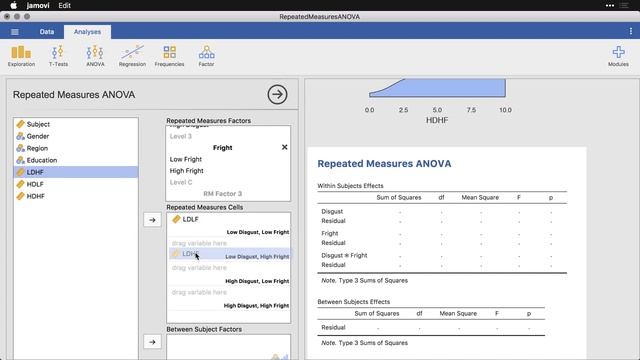640x360 pixels.
Task: Open the hamburger main menu
Action: click(x=15, y=32)
